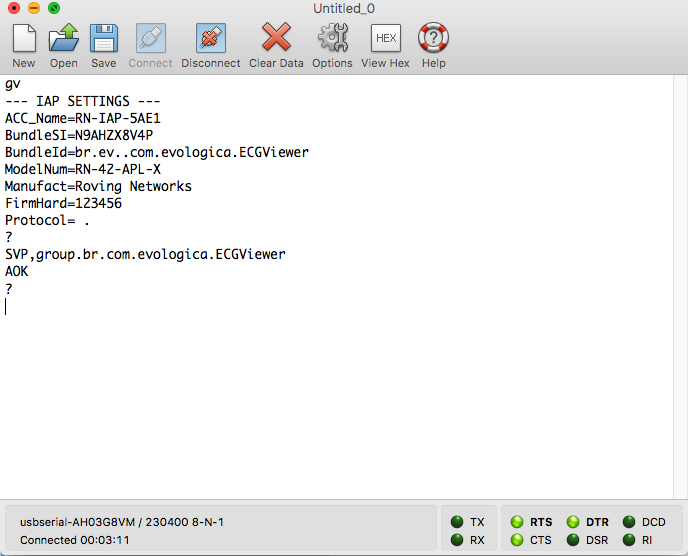Click the DSR status LED
This screenshot has height=556, width=688.
pos(573,540)
